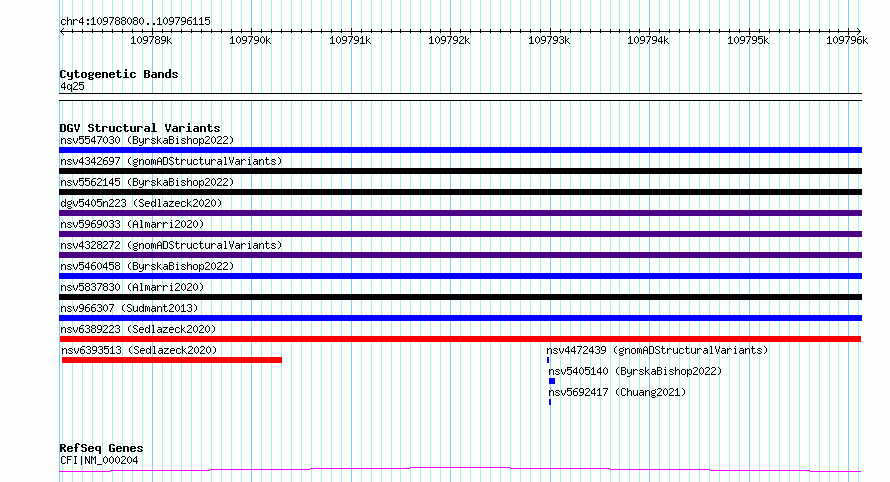The width and height of the screenshot is (890, 482).
Task: Select the tiny blue mark under nsv5692417
Action: (550, 402)
